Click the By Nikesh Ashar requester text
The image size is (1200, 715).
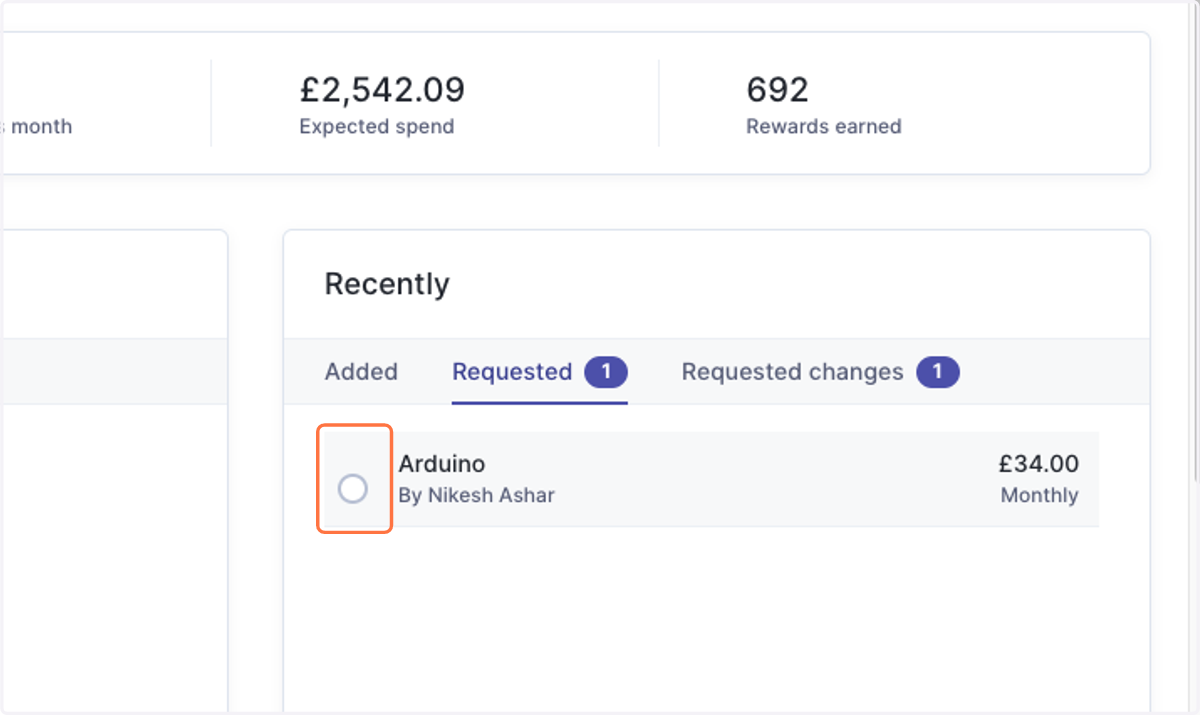pos(477,495)
